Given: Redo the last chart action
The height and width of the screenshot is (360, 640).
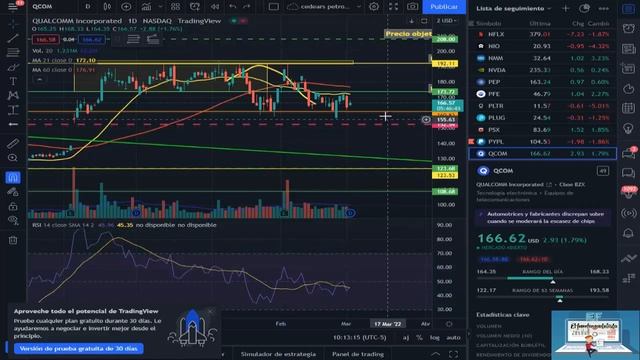Looking at the screenshot, I should pos(247,7).
